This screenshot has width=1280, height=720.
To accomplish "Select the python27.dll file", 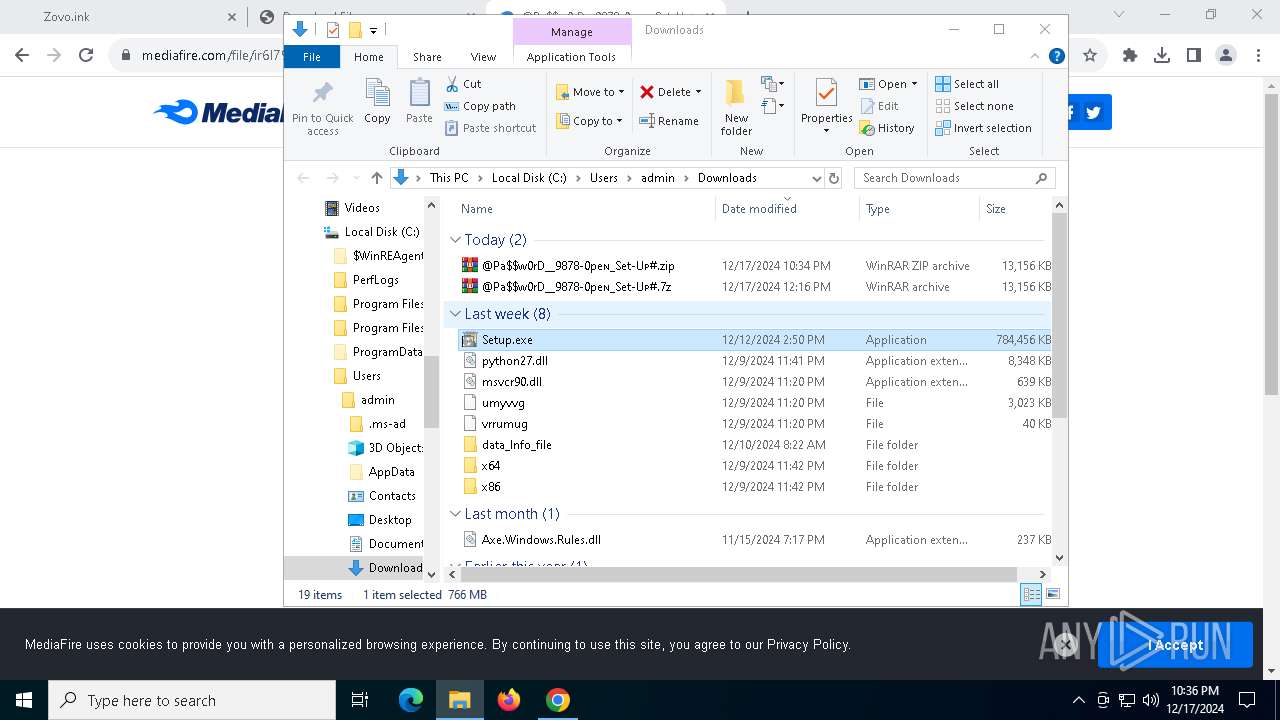I will [x=514, y=361].
